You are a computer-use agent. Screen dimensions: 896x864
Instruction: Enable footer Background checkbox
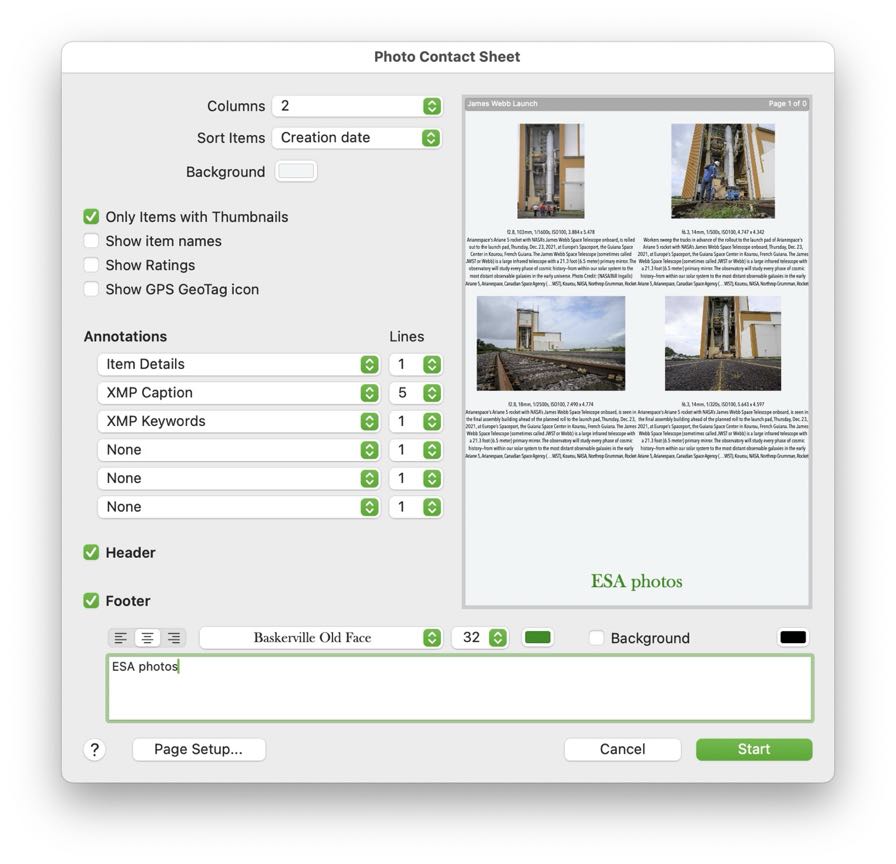[x=597, y=638]
